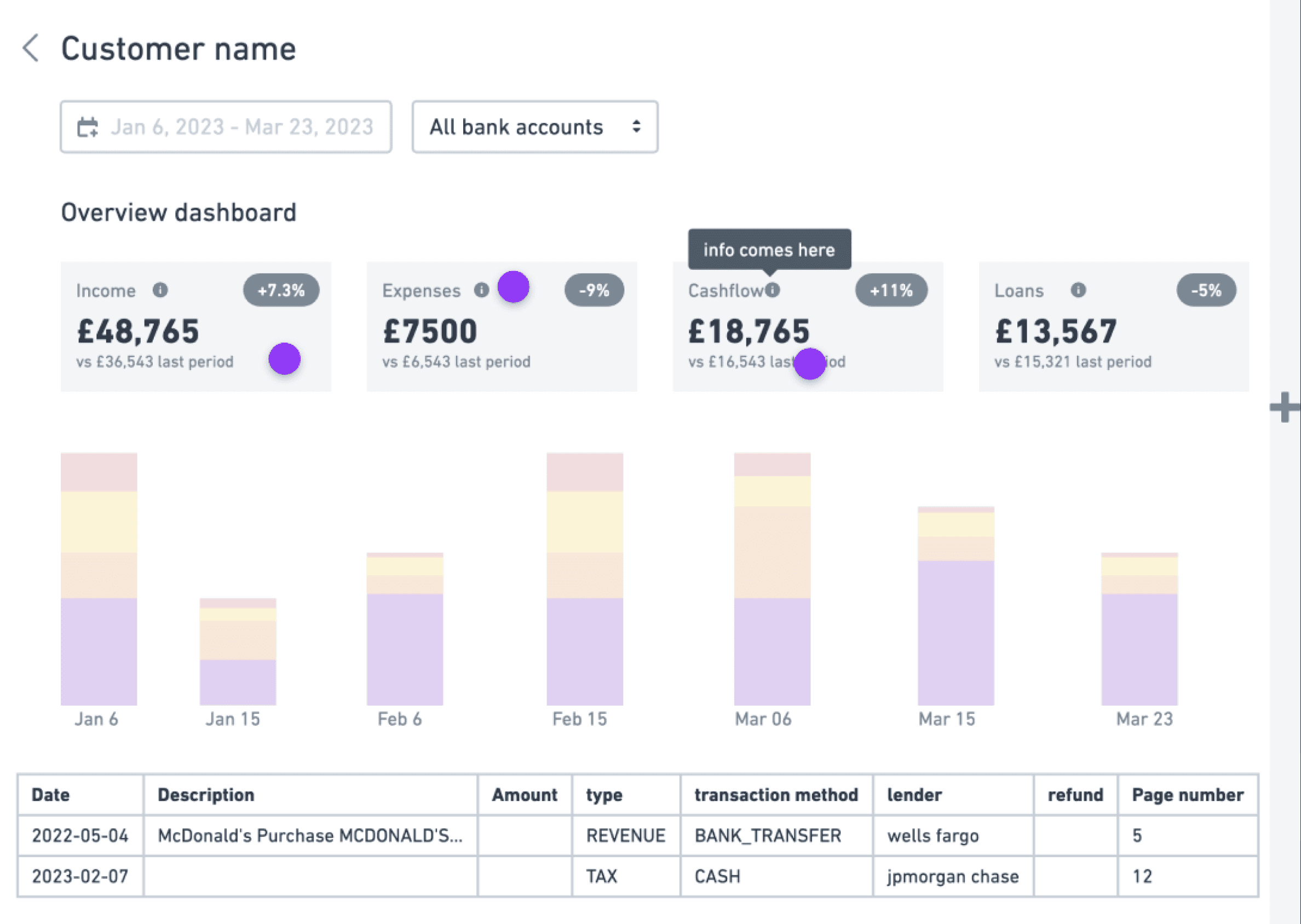Click the calendar icon in date field
The image size is (1301, 924).
click(x=88, y=128)
